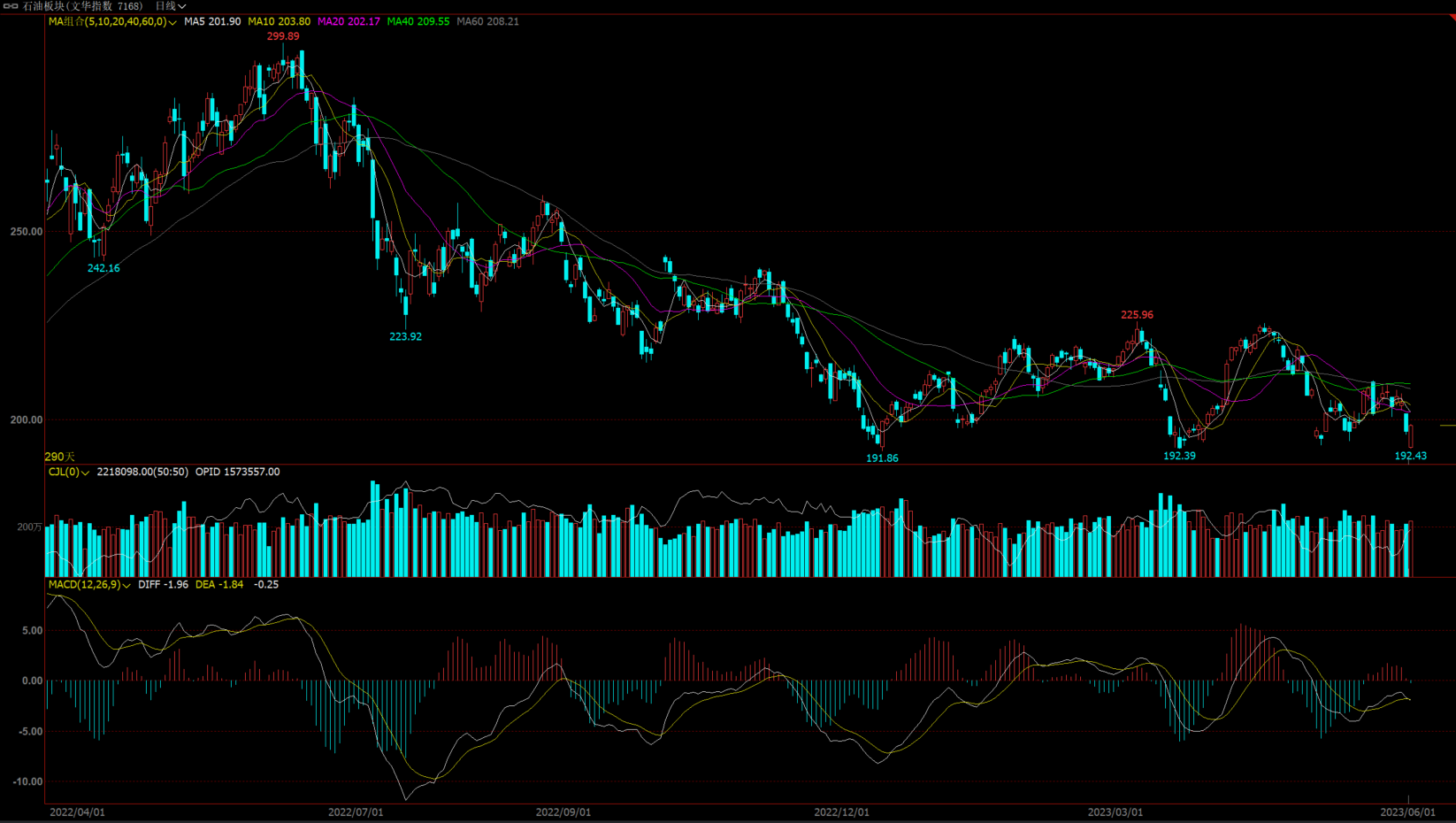Click the 石油板块(文华指数 7168) title
1456x823 pixels.
tap(82, 6)
